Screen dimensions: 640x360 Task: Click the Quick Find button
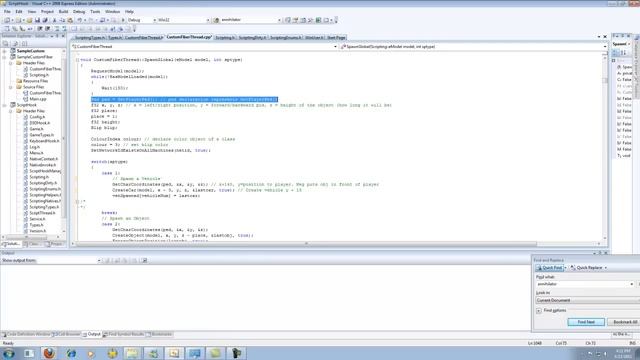[549, 268]
